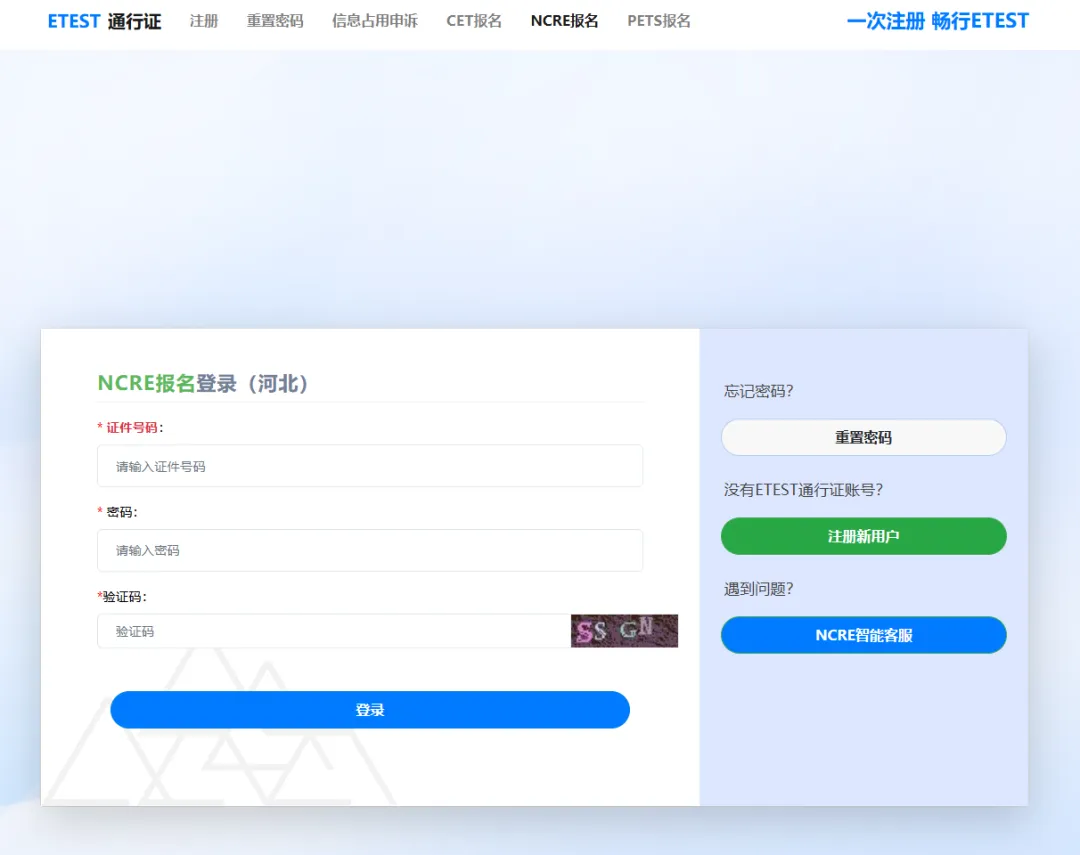Click the NCRE报名登录（河北） heading

[202, 383]
